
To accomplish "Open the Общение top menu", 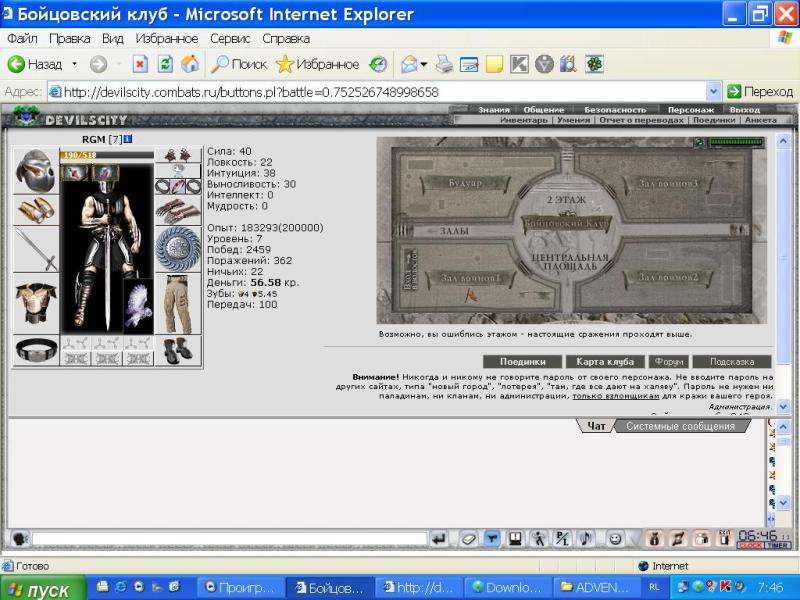I will coord(543,110).
